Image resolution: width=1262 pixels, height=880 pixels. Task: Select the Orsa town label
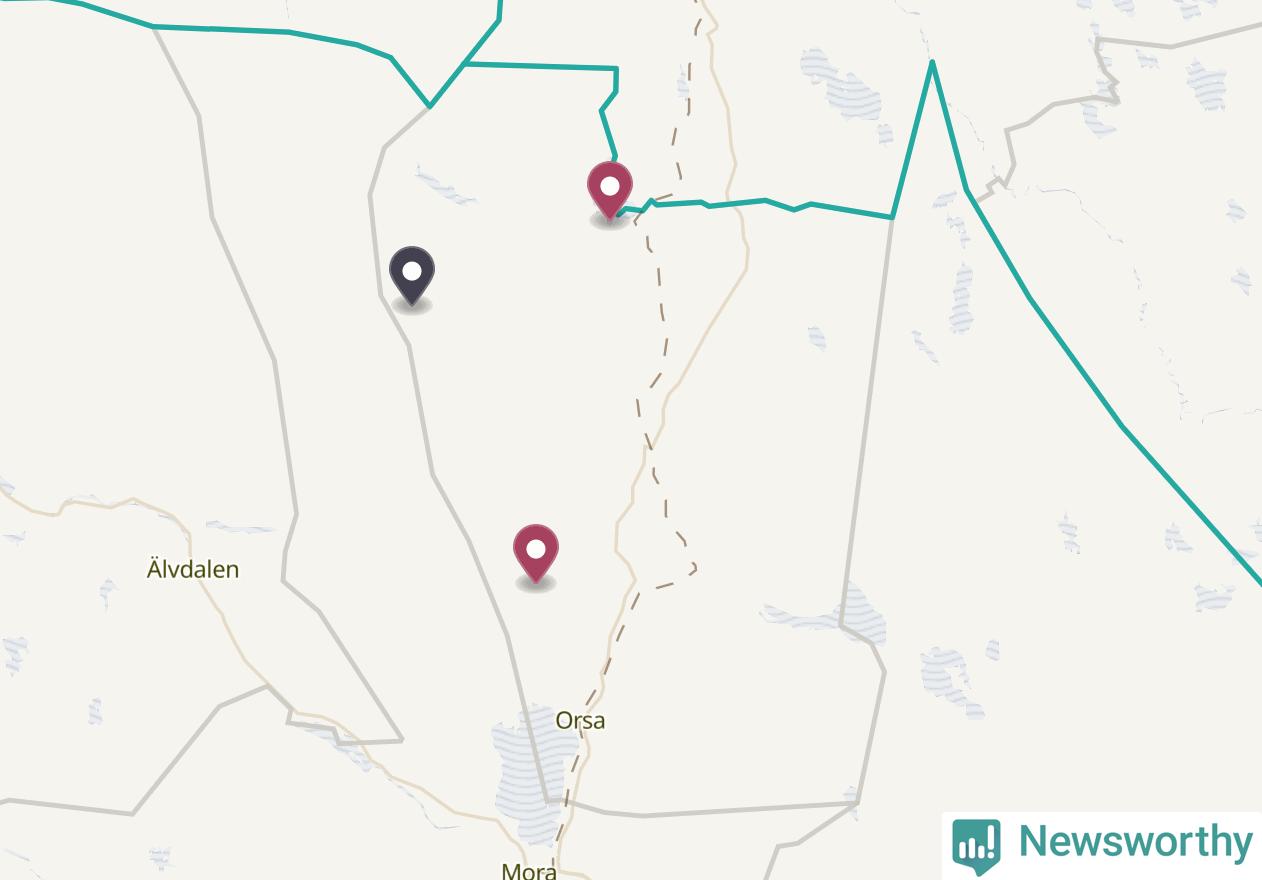coord(580,721)
